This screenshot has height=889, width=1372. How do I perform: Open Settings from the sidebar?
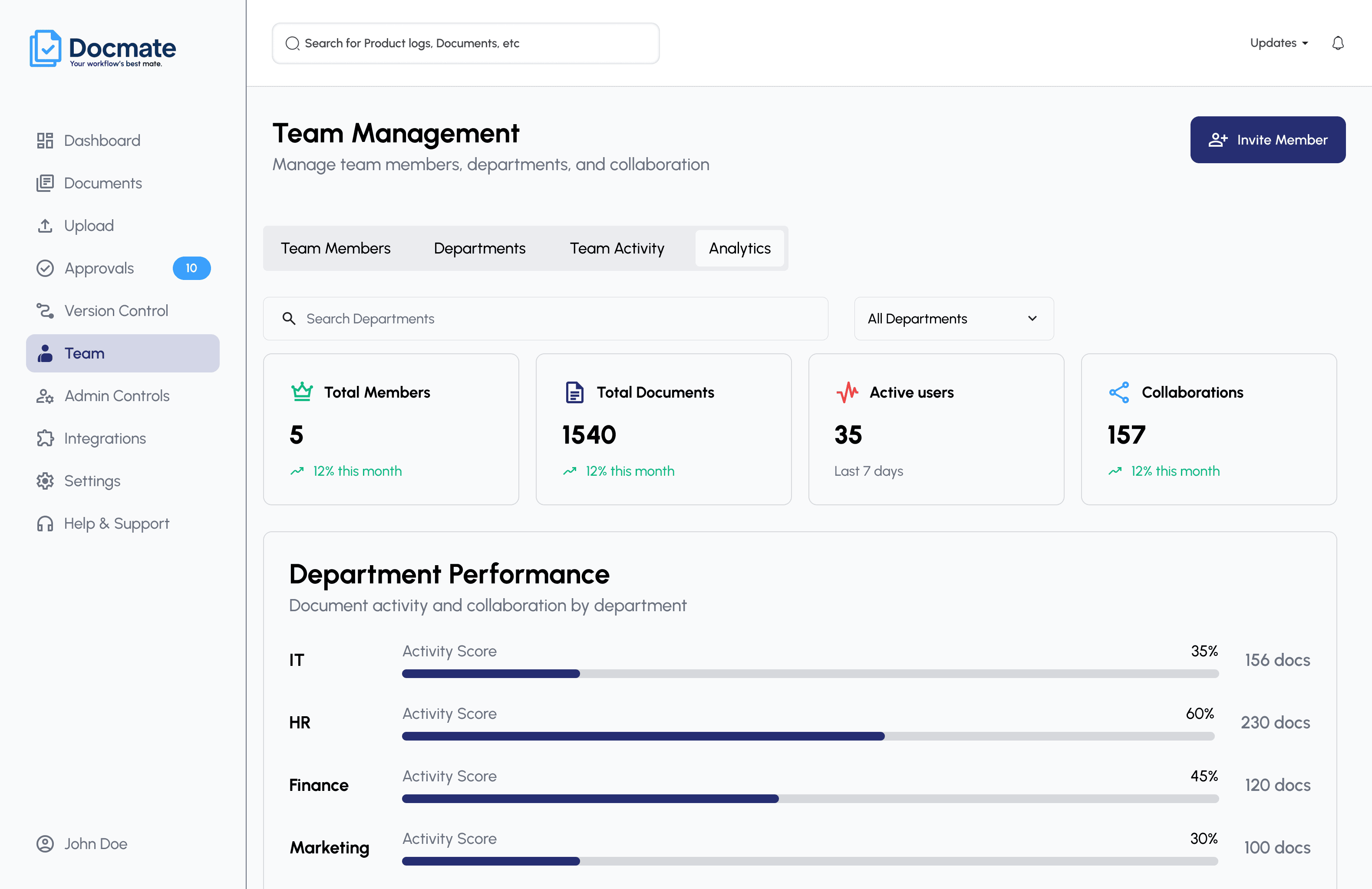pos(123,481)
